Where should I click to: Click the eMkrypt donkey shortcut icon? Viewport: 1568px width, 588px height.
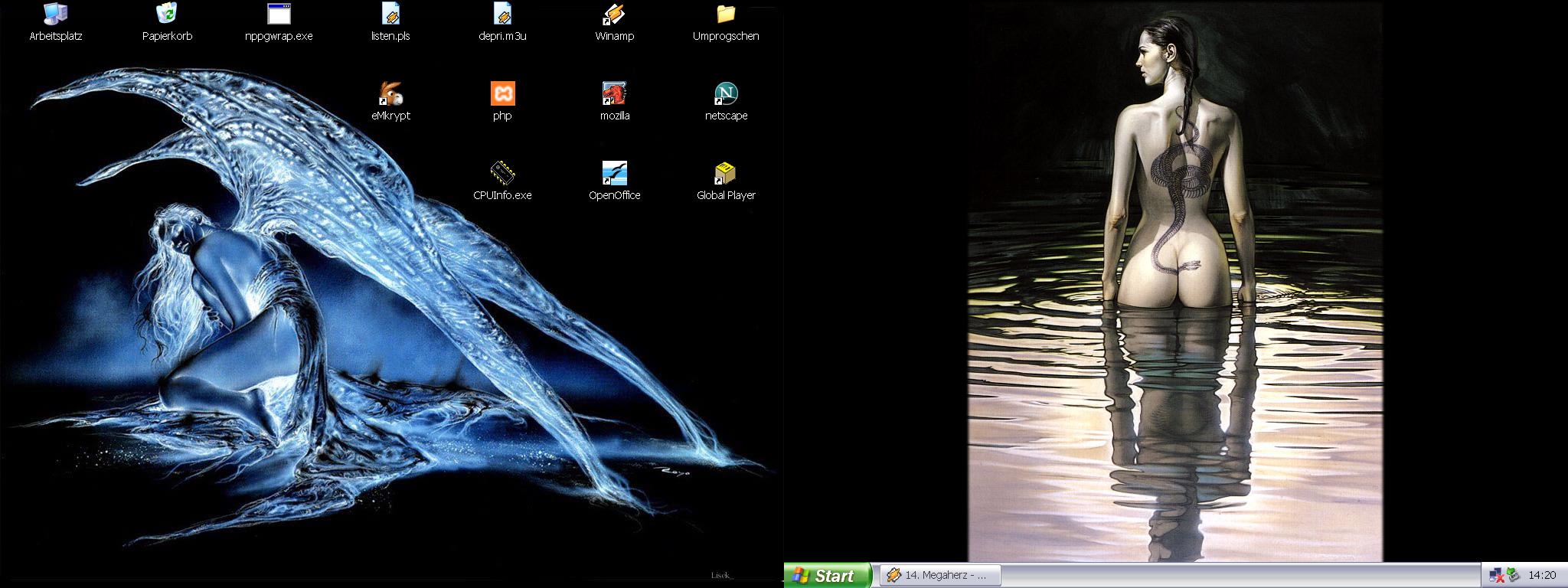point(390,94)
